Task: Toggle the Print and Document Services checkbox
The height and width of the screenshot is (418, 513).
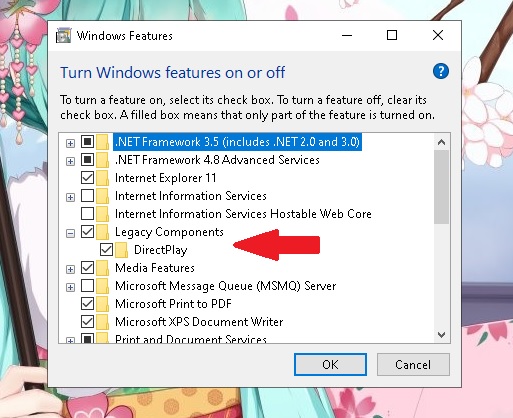Action: click(87, 339)
